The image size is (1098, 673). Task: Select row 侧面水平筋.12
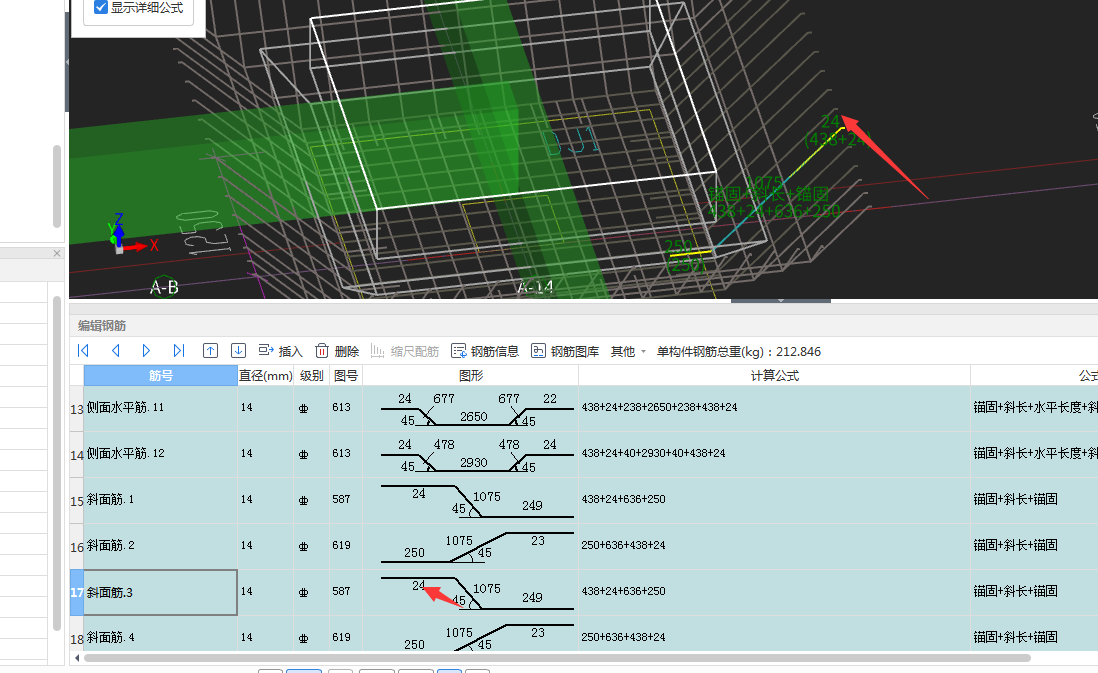[x=160, y=454]
